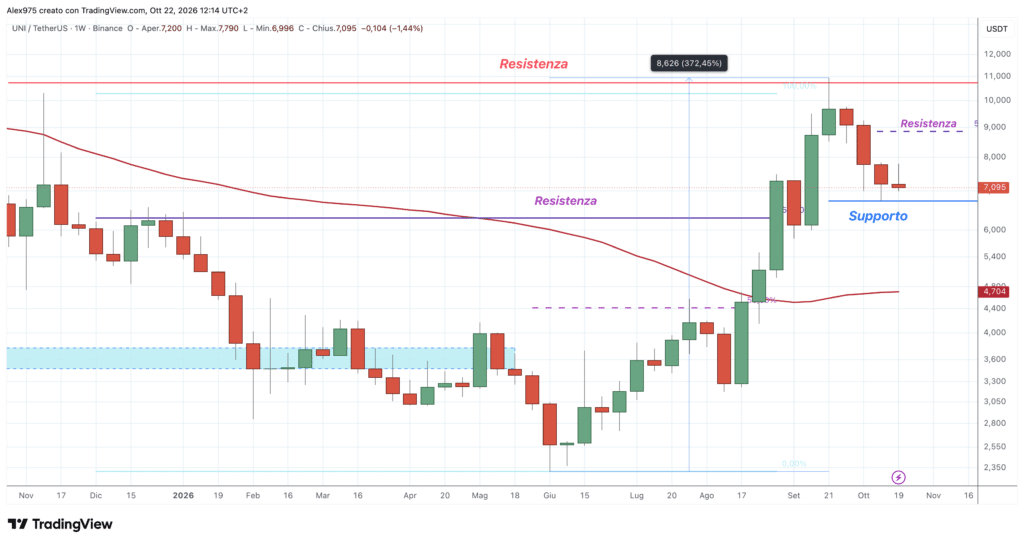Click the Set month label on time axis
This screenshot has width=1024, height=544.
[793, 496]
